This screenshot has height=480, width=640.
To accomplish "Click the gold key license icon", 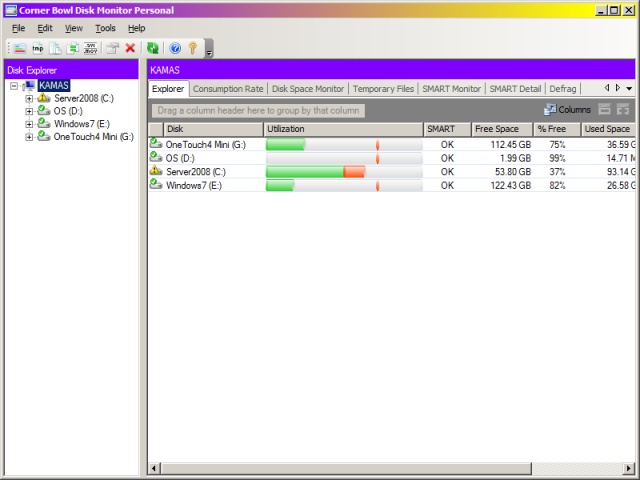I will [193, 48].
